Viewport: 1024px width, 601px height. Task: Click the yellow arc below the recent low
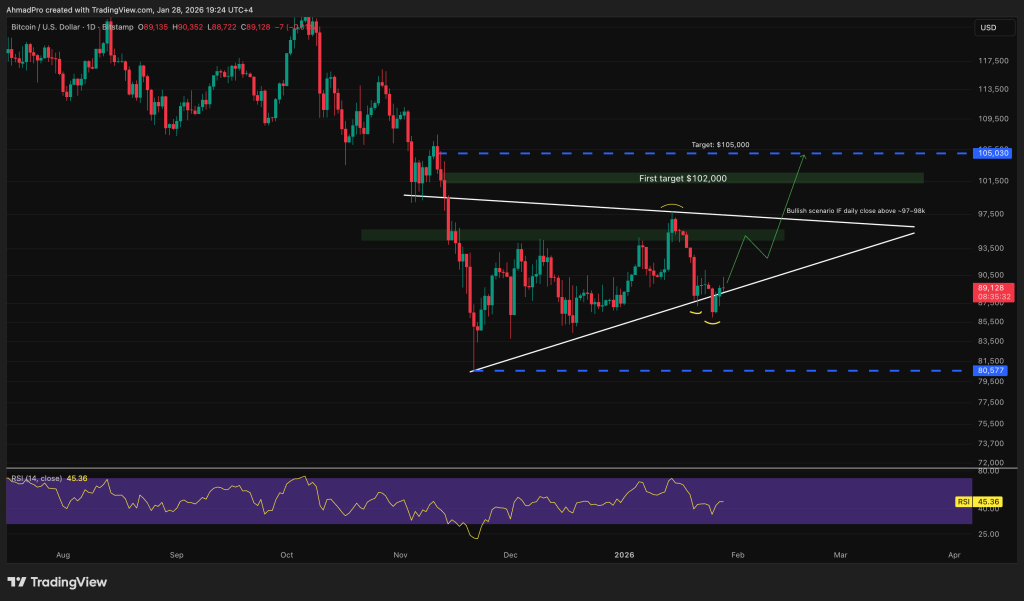pyautogui.click(x=715, y=320)
